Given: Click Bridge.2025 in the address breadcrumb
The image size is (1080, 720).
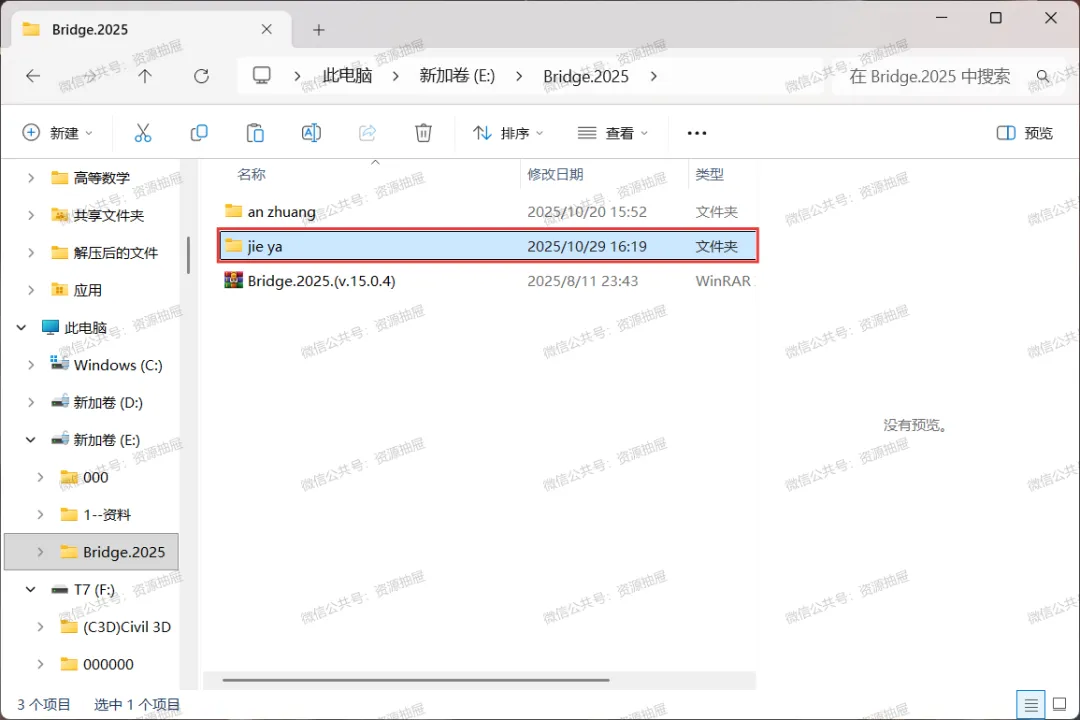Looking at the screenshot, I should pyautogui.click(x=586, y=76).
